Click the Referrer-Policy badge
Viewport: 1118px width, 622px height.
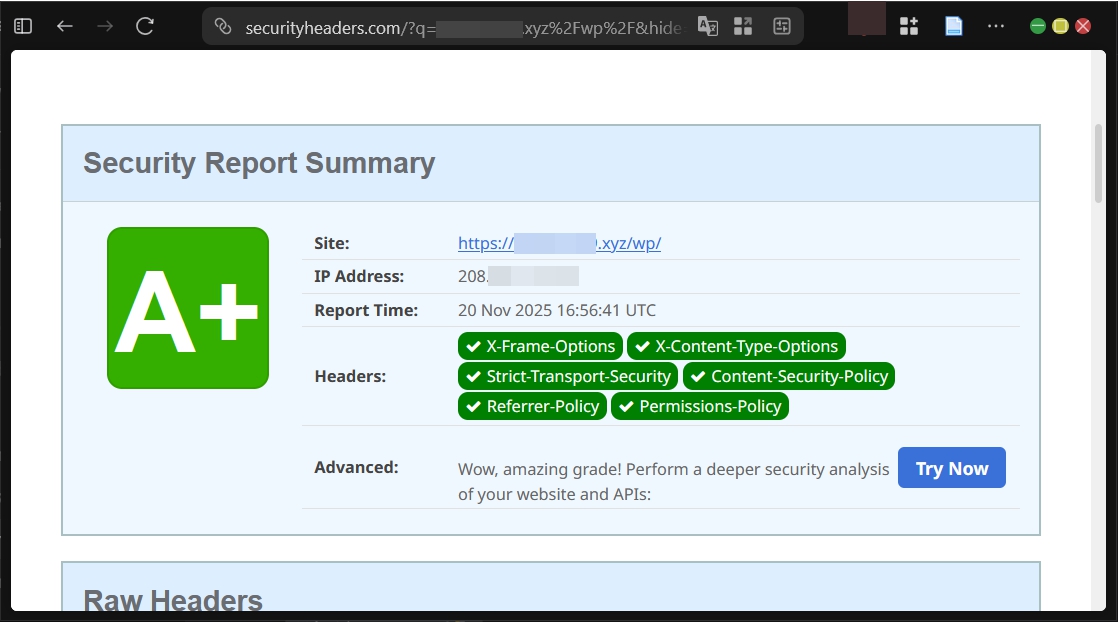[532, 406]
